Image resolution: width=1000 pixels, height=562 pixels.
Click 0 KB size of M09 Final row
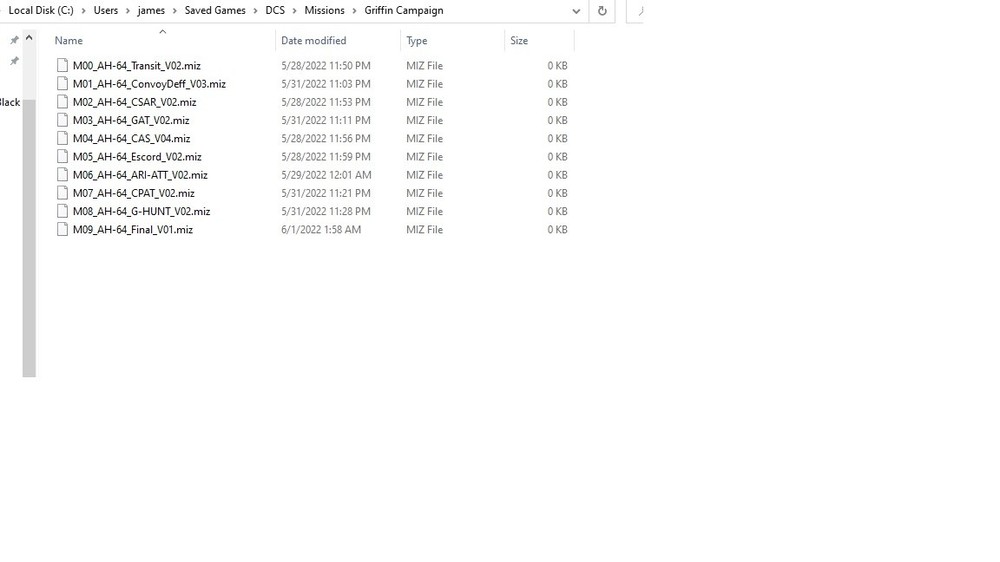(557, 229)
